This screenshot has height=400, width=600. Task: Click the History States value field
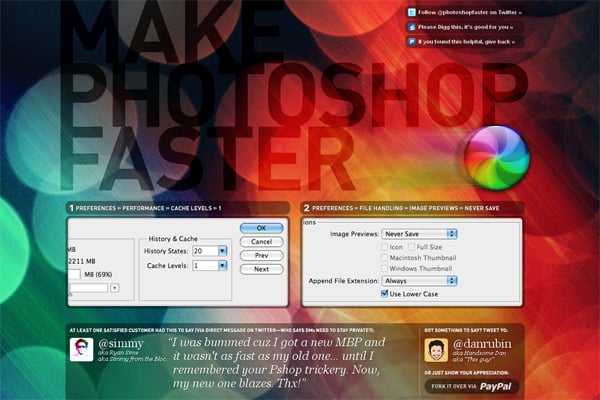point(205,251)
